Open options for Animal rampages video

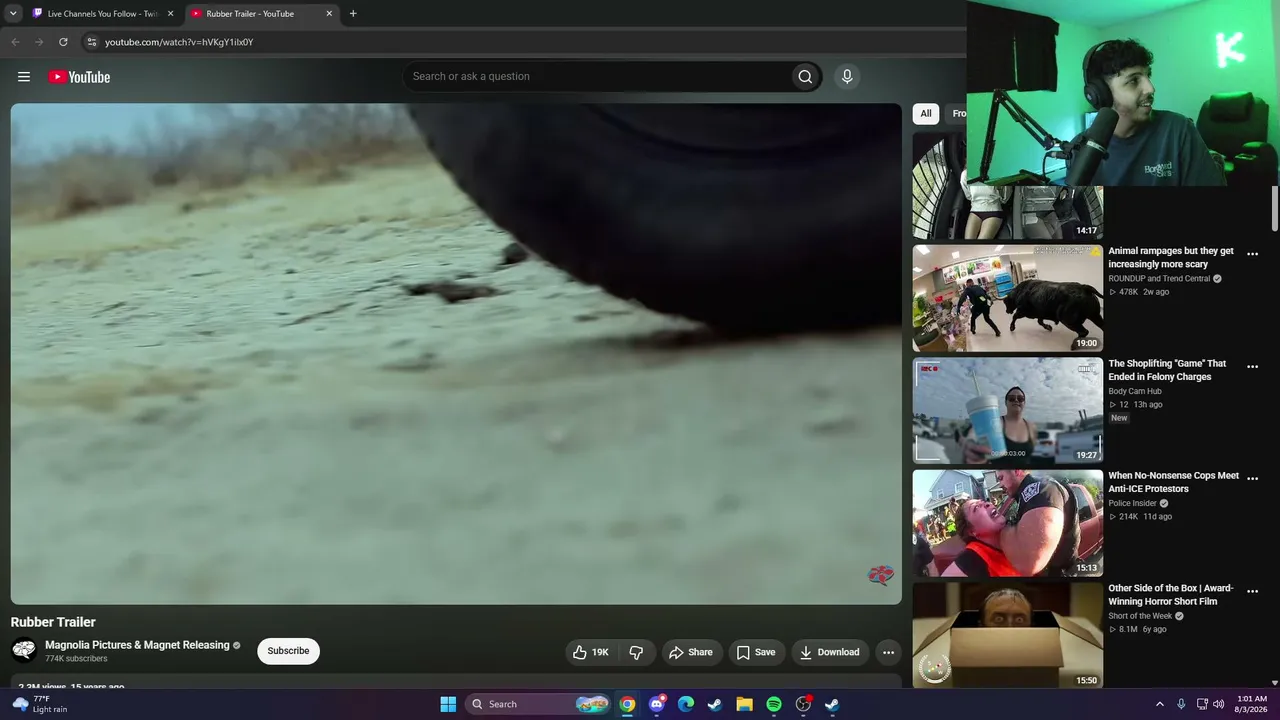coord(1252,254)
